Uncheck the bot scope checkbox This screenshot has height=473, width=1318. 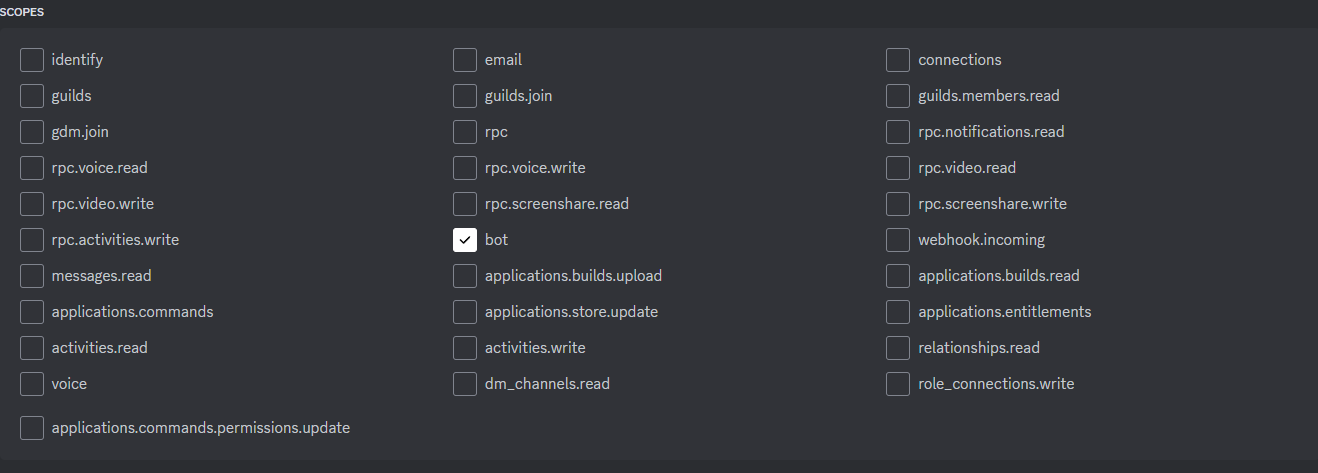[465, 240]
